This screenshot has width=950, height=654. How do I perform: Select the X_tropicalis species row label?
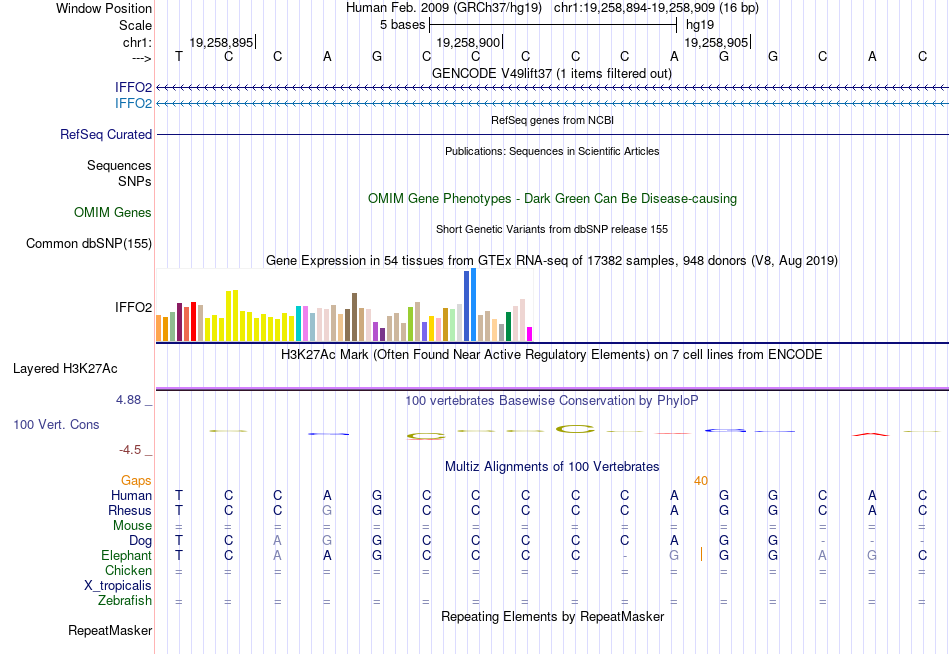tap(118, 586)
